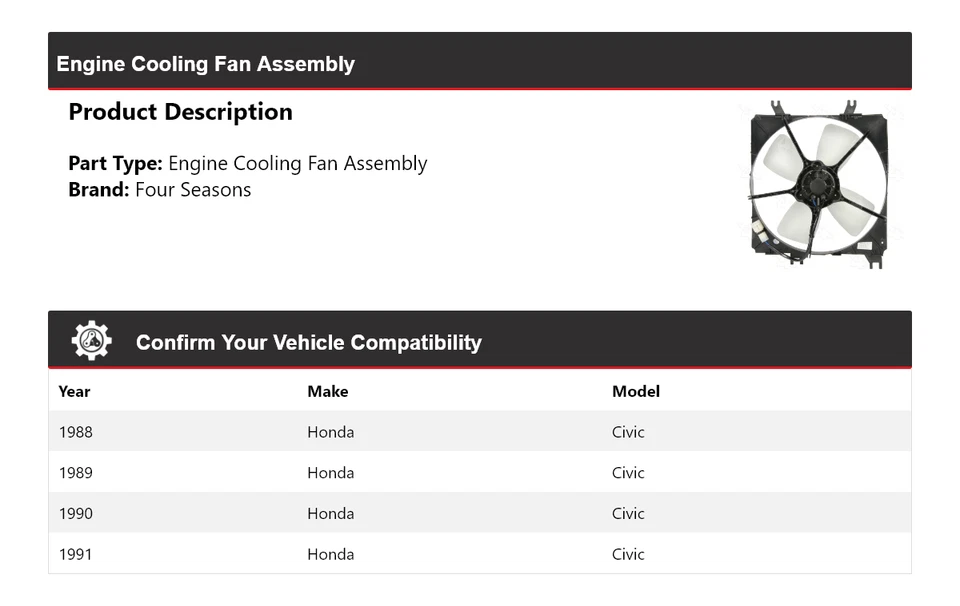Select the Year column header
The width and height of the screenshot is (960, 606).
pyautogui.click(x=74, y=391)
